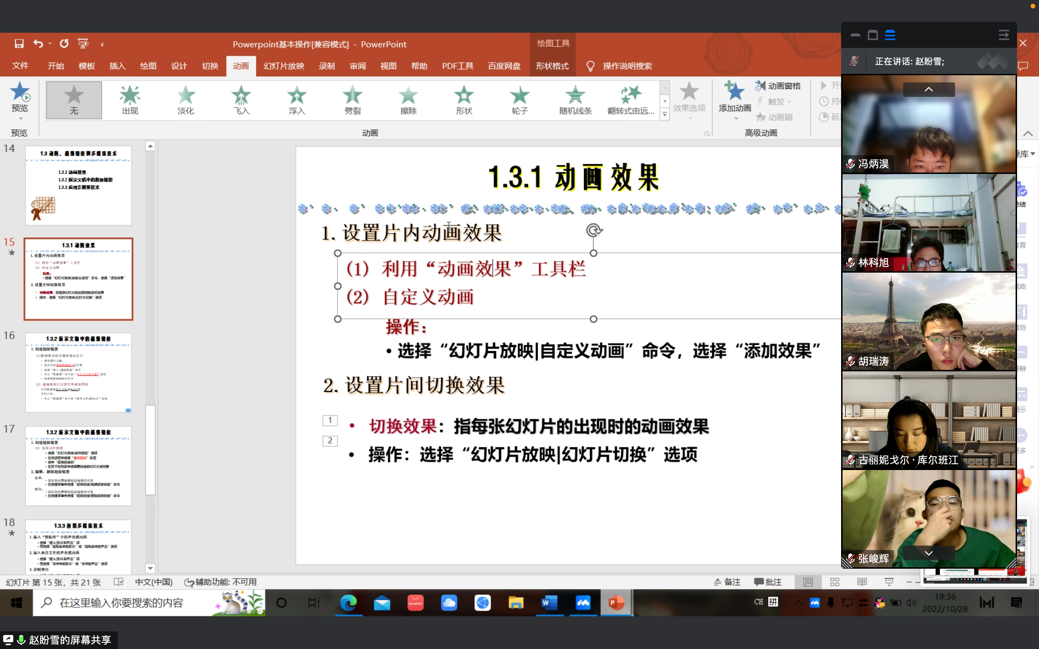Viewport: 1039px width, 649px height.
Task: Toggle the 动画窗格 (Animation Pane) panel
Action: (x=778, y=86)
